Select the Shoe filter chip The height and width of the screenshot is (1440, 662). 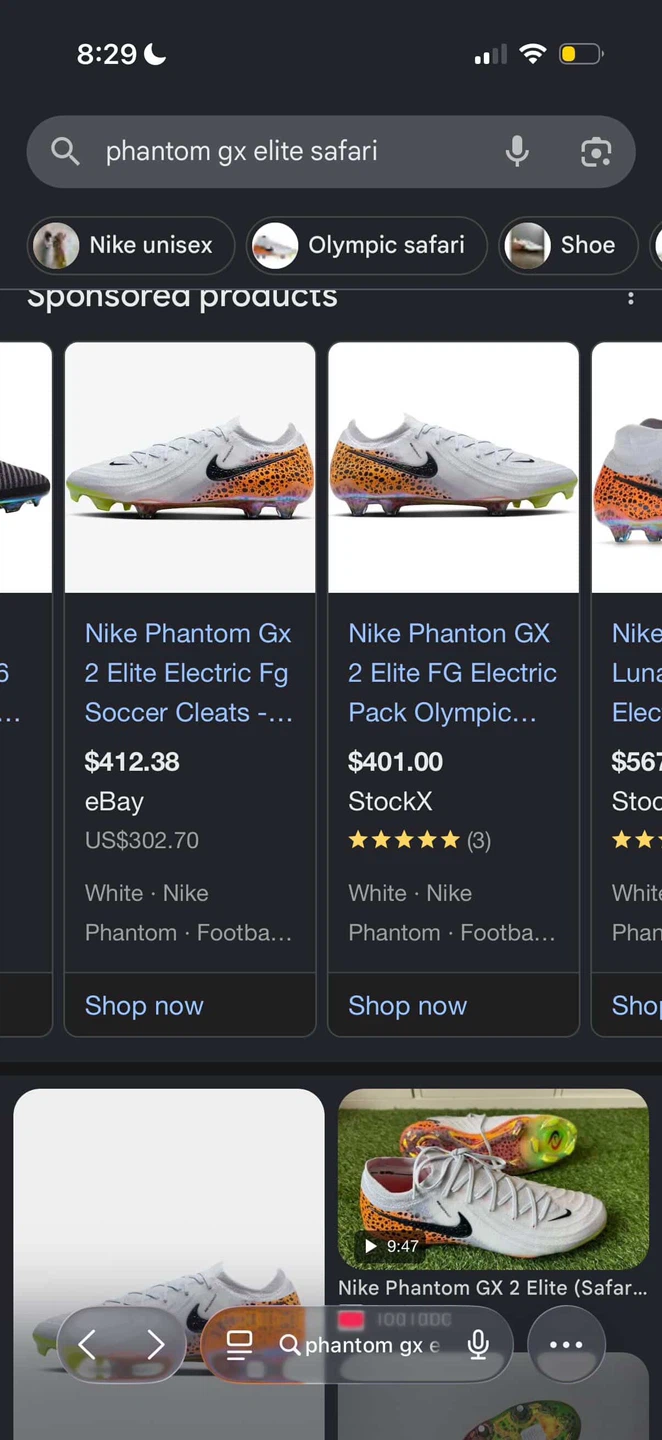[x=567, y=245]
